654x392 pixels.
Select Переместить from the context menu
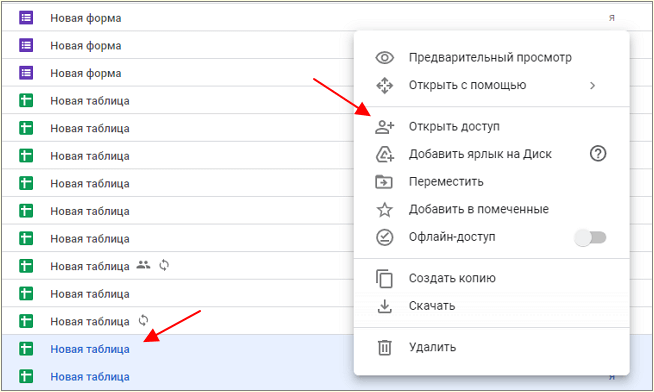pyautogui.click(x=491, y=182)
